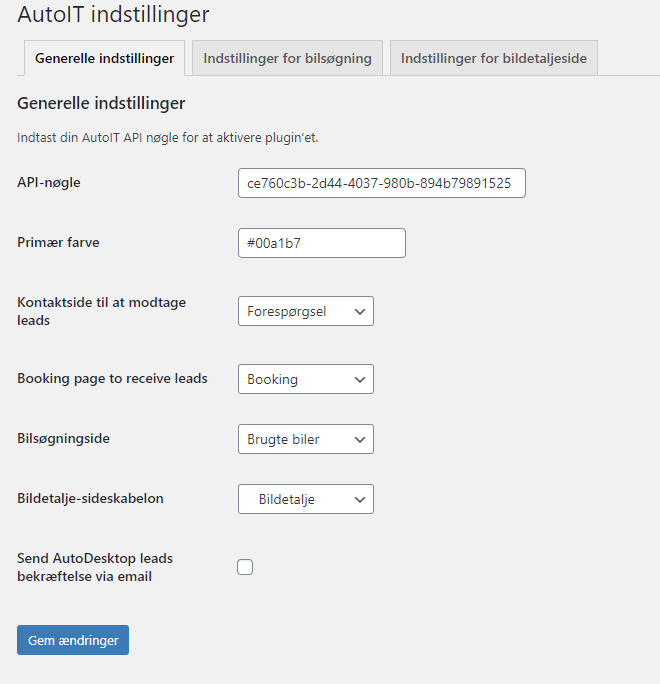The height and width of the screenshot is (684, 660).
Task: Click 'Send AutoDesktop leads bekræftelse via email' label
Action: 95,567
